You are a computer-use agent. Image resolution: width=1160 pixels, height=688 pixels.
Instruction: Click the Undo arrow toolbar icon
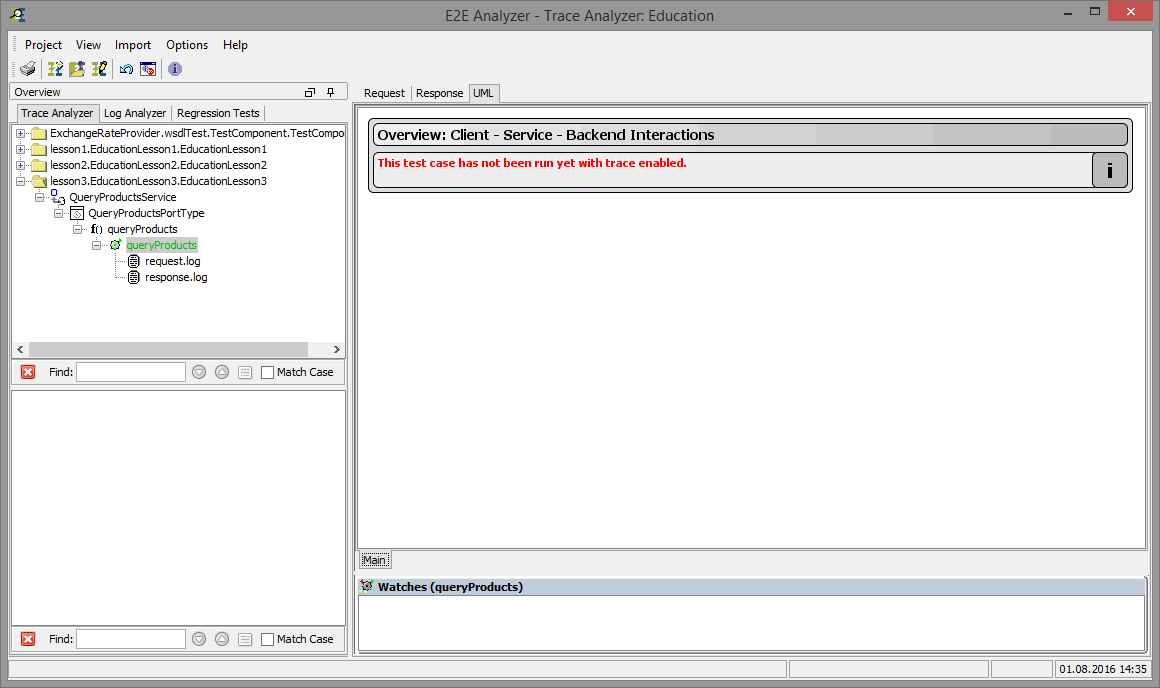(125, 68)
